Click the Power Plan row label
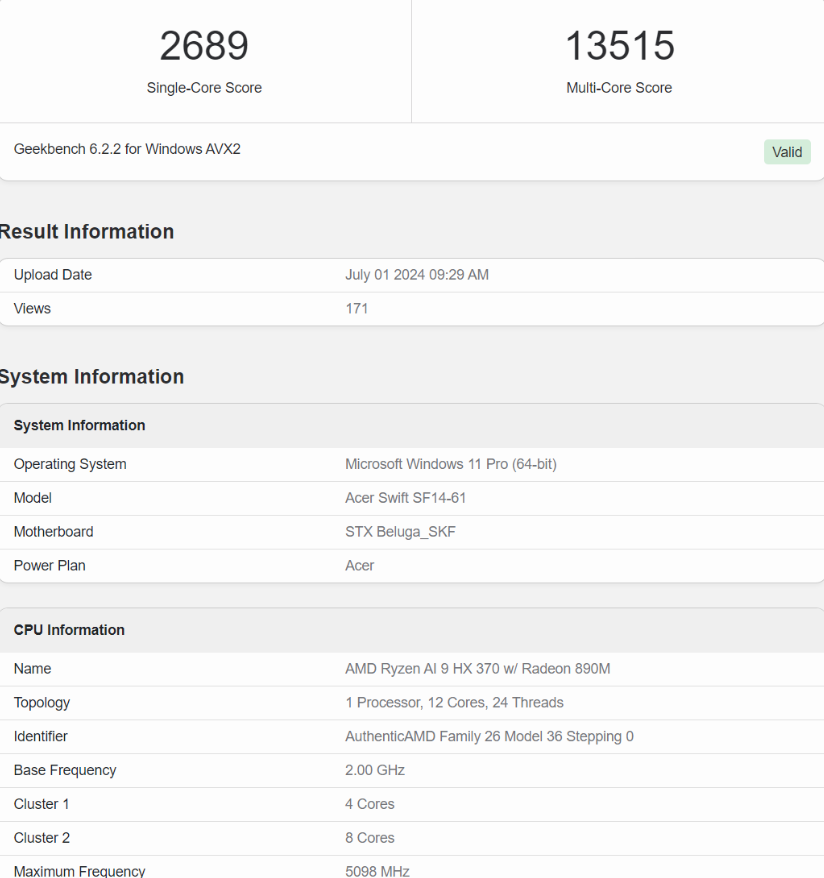The height and width of the screenshot is (878, 824). tap(49, 566)
